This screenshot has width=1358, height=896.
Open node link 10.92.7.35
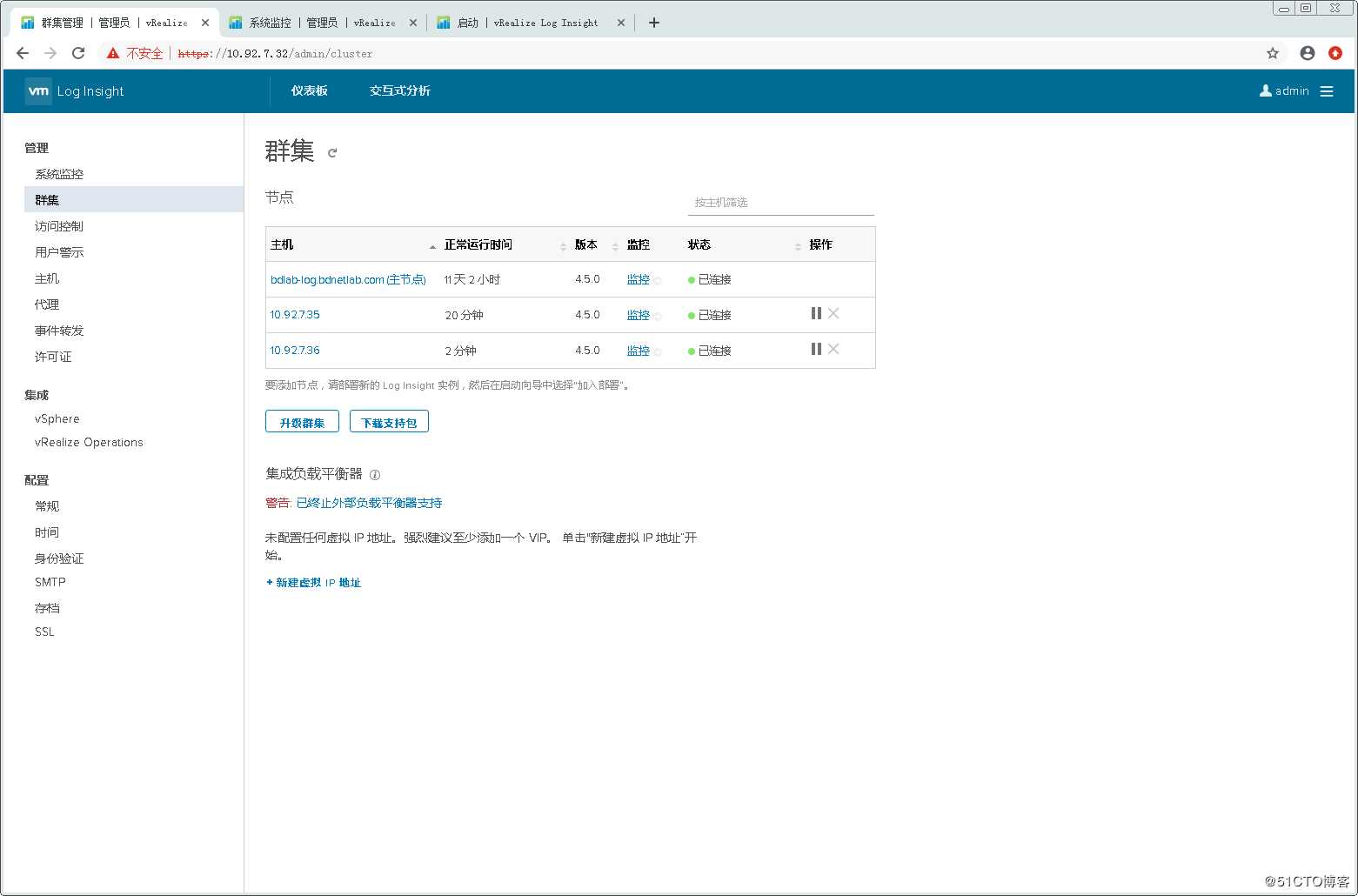(x=295, y=314)
